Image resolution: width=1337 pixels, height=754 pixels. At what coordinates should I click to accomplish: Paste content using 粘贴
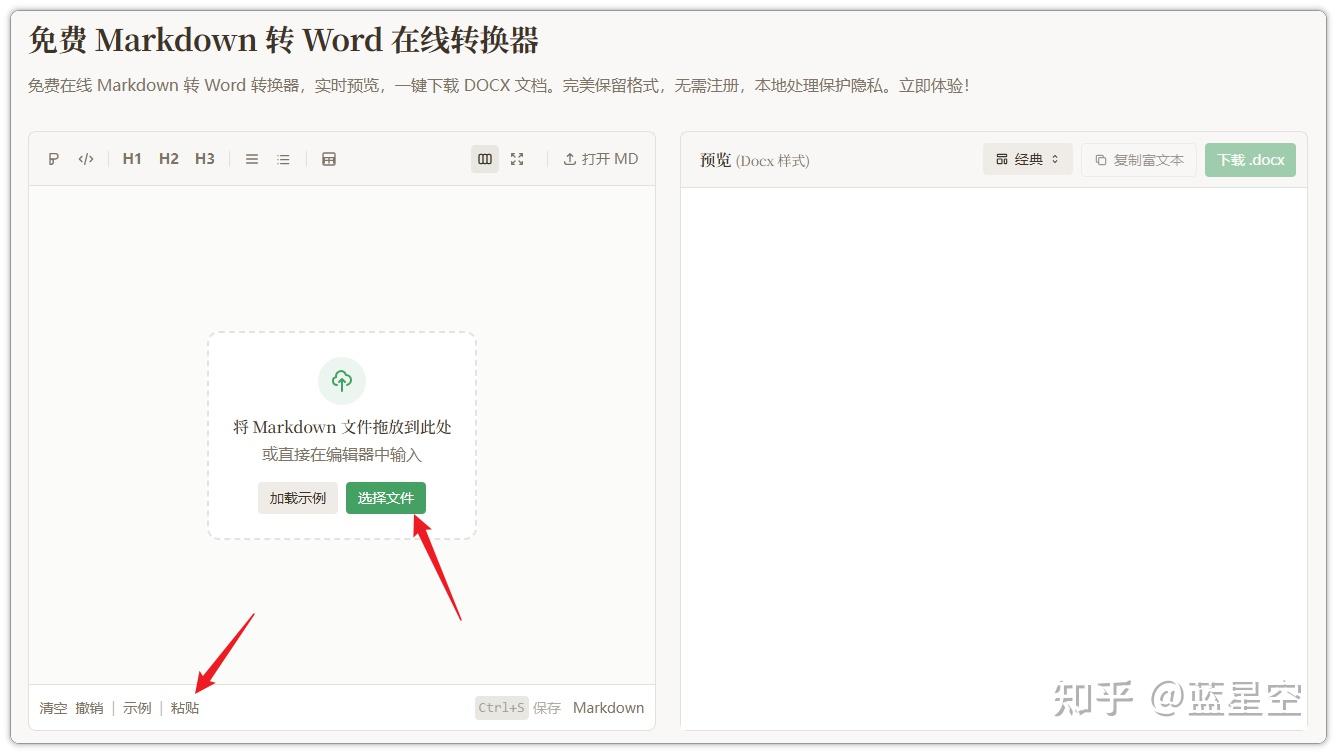click(x=185, y=708)
